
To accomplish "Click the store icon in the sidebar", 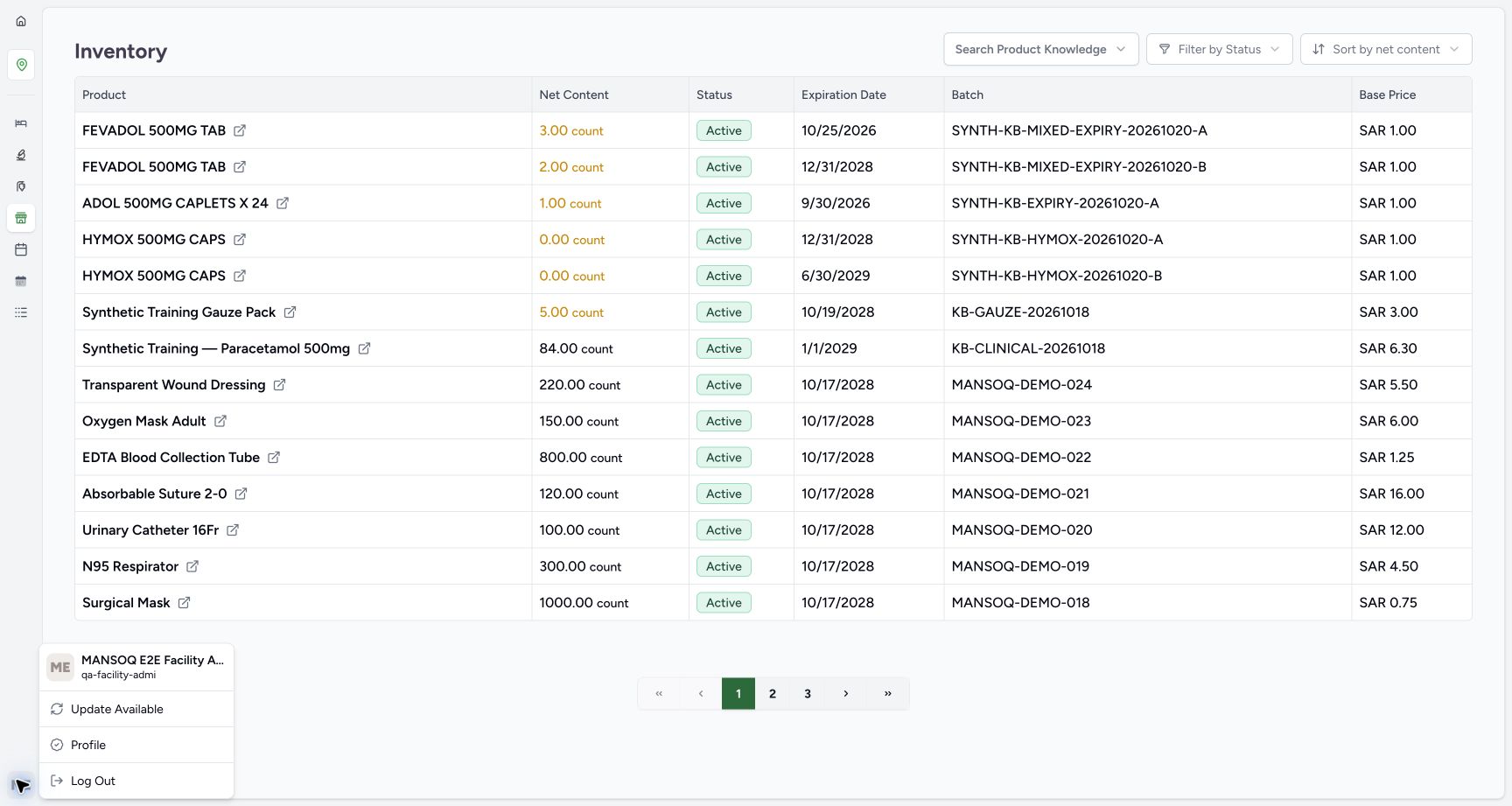I will 21,218.
